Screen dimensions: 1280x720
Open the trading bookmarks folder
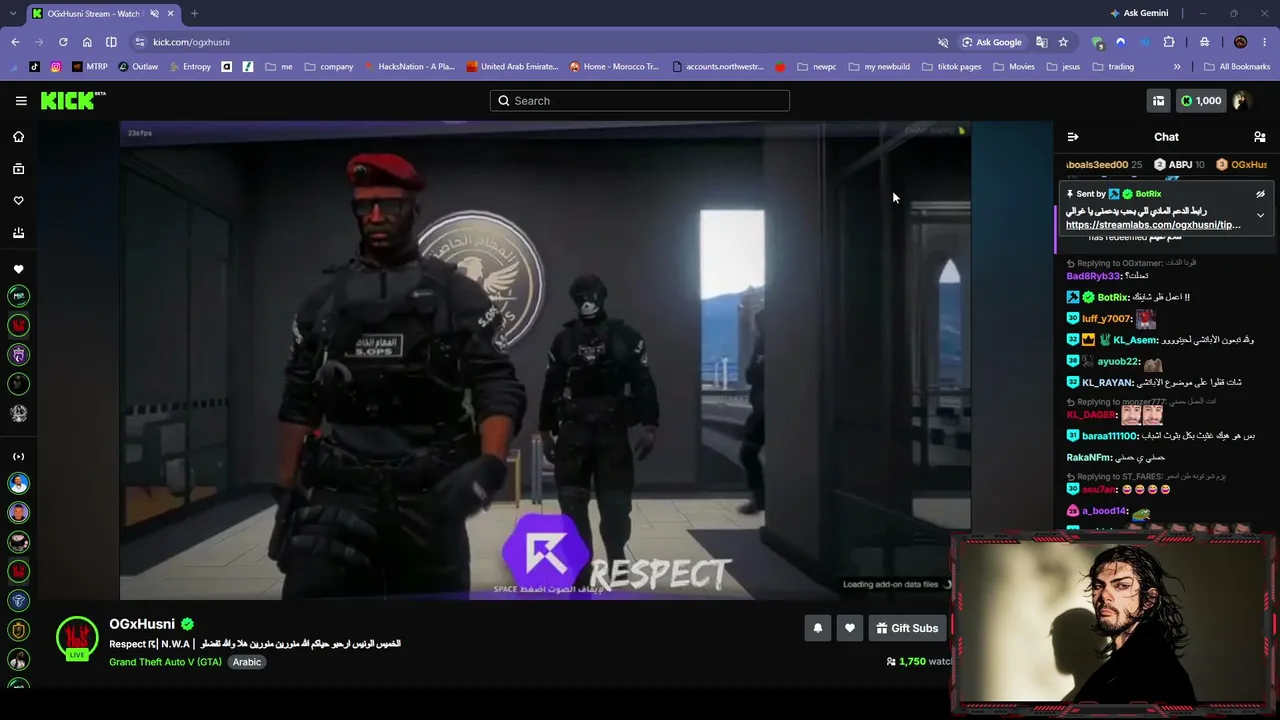pyautogui.click(x=1113, y=67)
